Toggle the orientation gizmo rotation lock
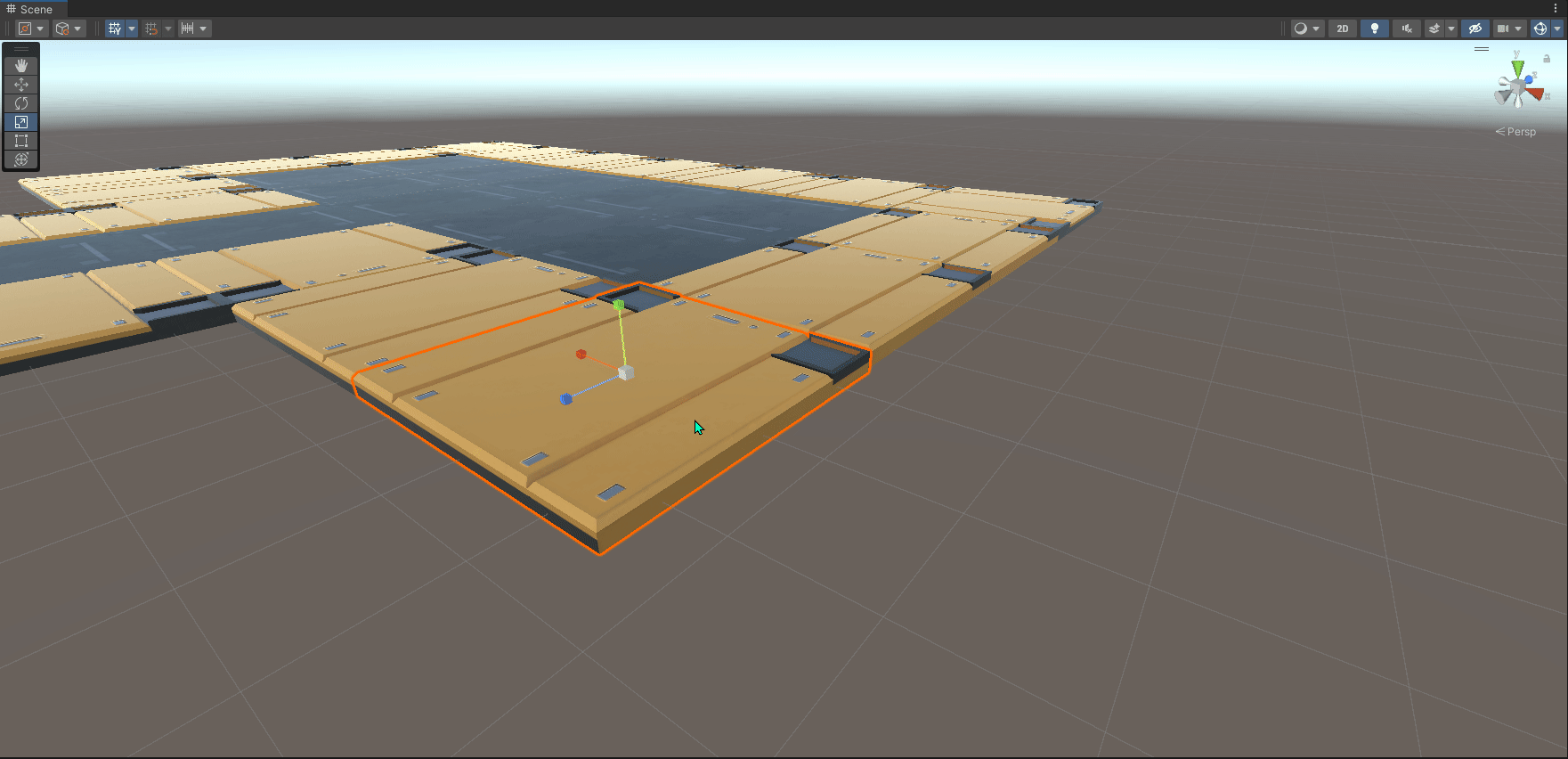The image size is (1568, 759). pos(1547,59)
